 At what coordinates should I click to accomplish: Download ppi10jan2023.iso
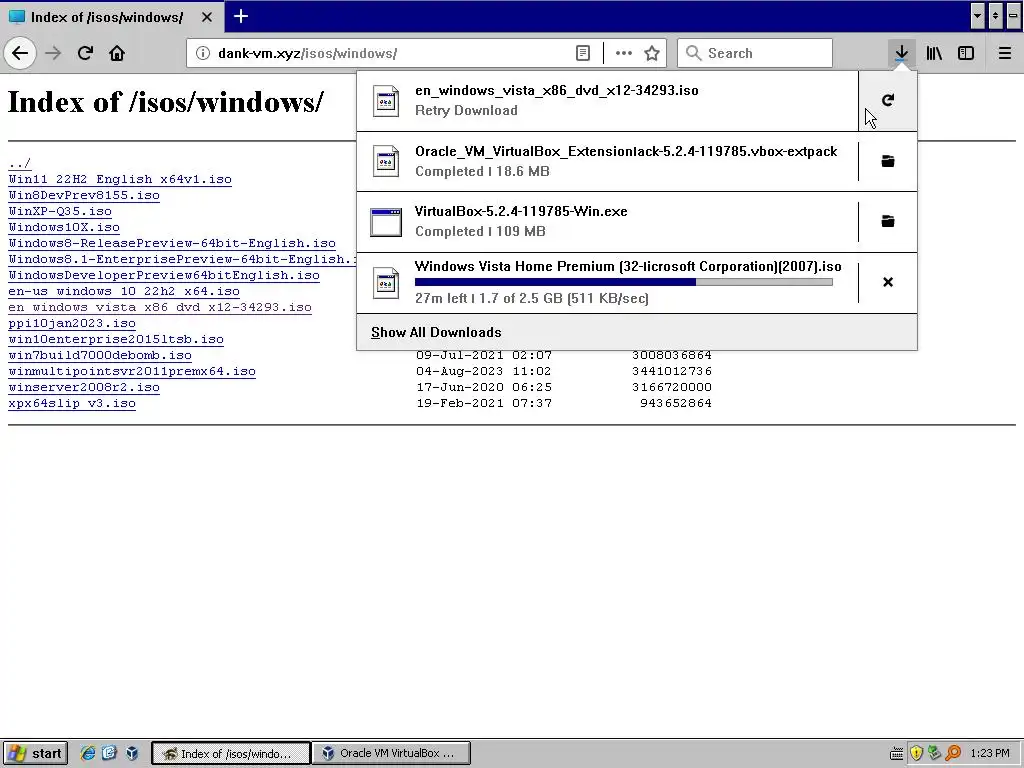point(72,323)
